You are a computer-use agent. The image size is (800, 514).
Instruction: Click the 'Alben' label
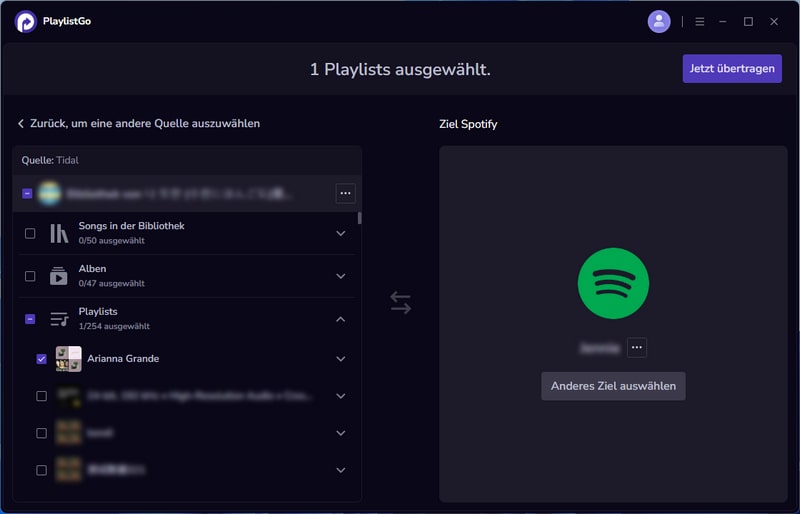(92, 268)
